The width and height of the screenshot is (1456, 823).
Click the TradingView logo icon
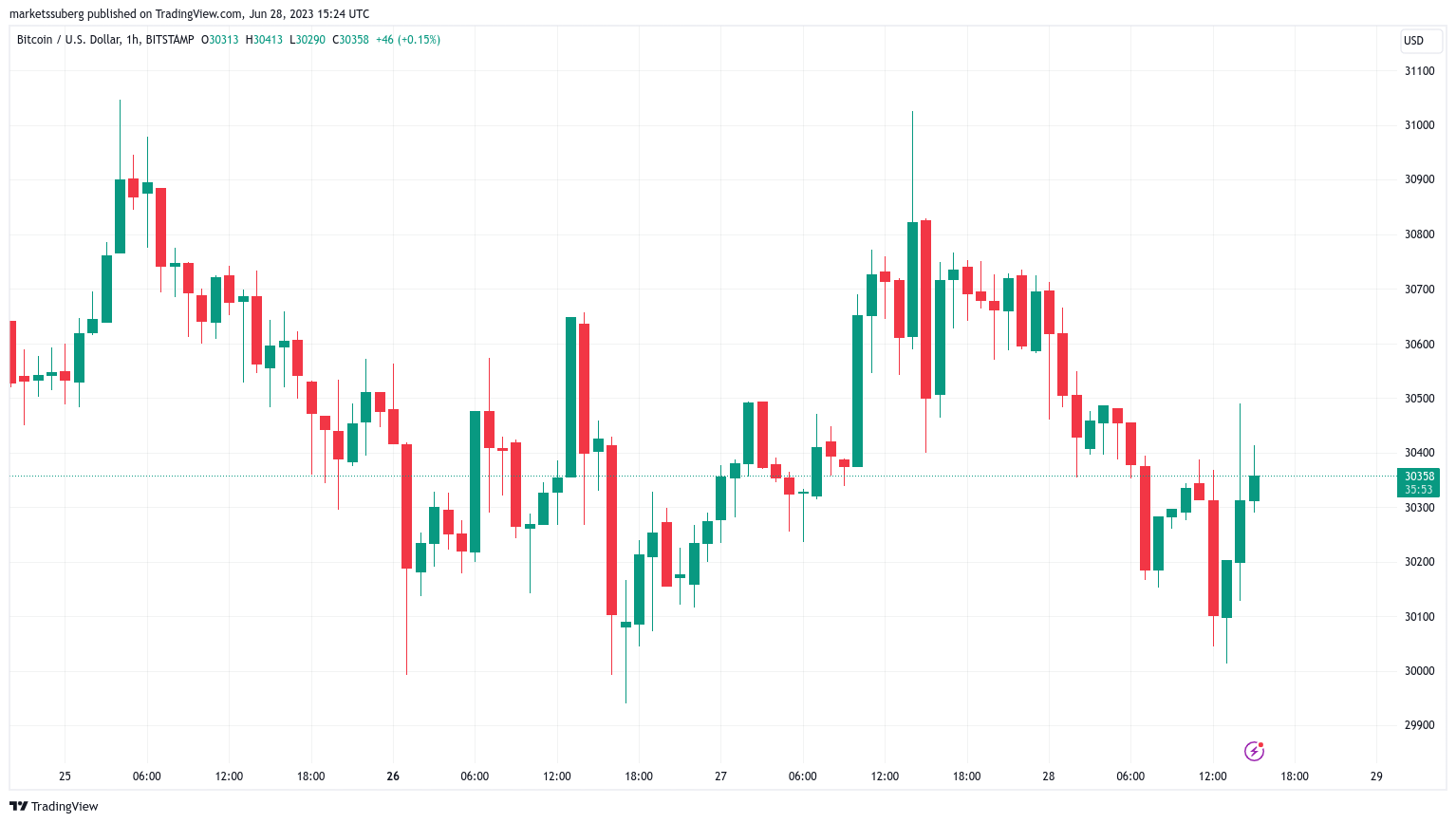[x=18, y=806]
